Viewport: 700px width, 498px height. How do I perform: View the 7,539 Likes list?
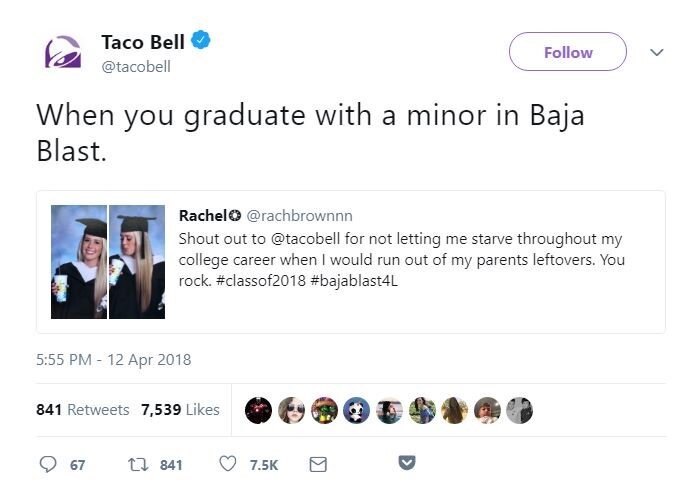(180, 409)
